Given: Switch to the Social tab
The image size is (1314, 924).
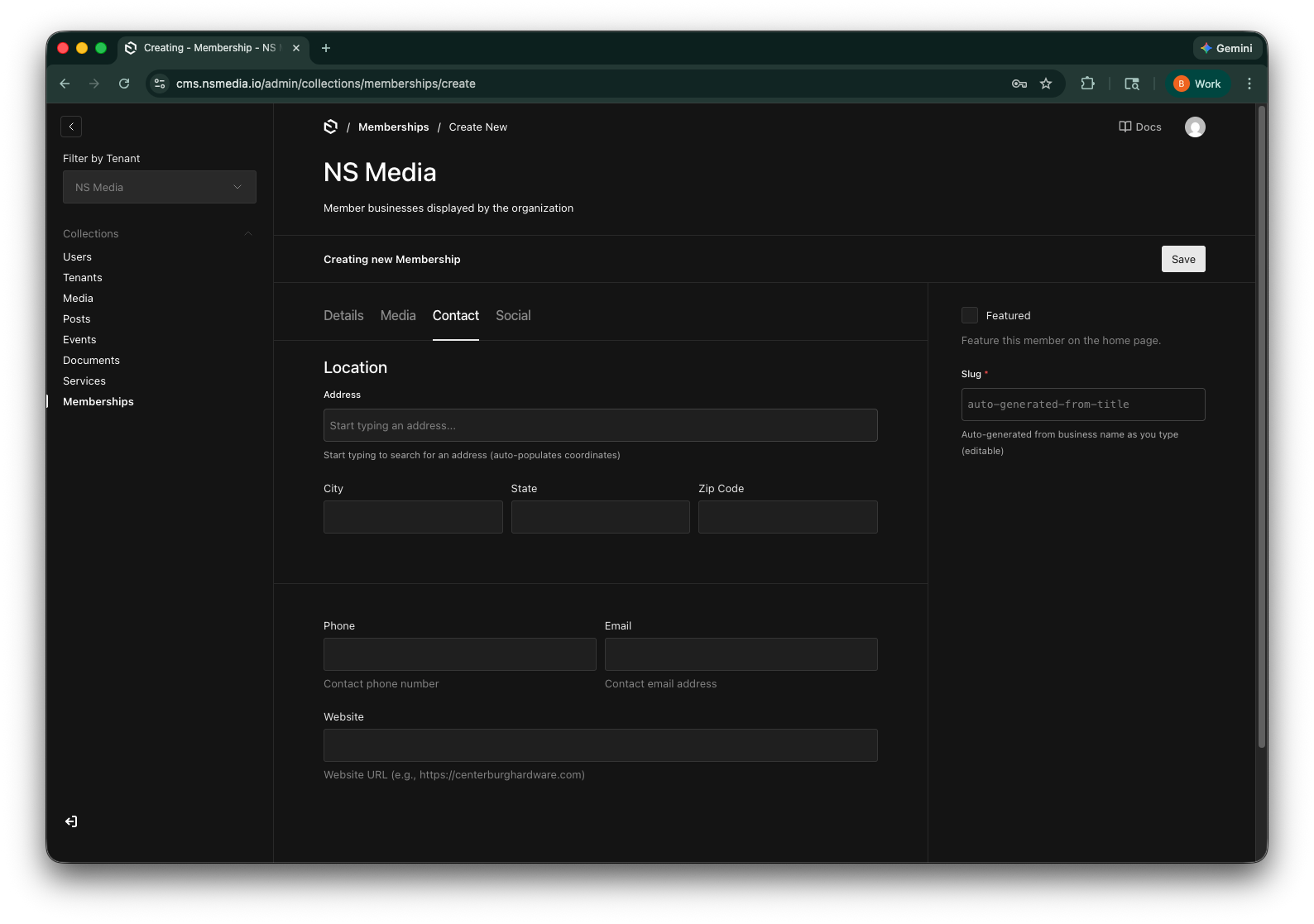Looking at the screenshot, I should point(513,315).
